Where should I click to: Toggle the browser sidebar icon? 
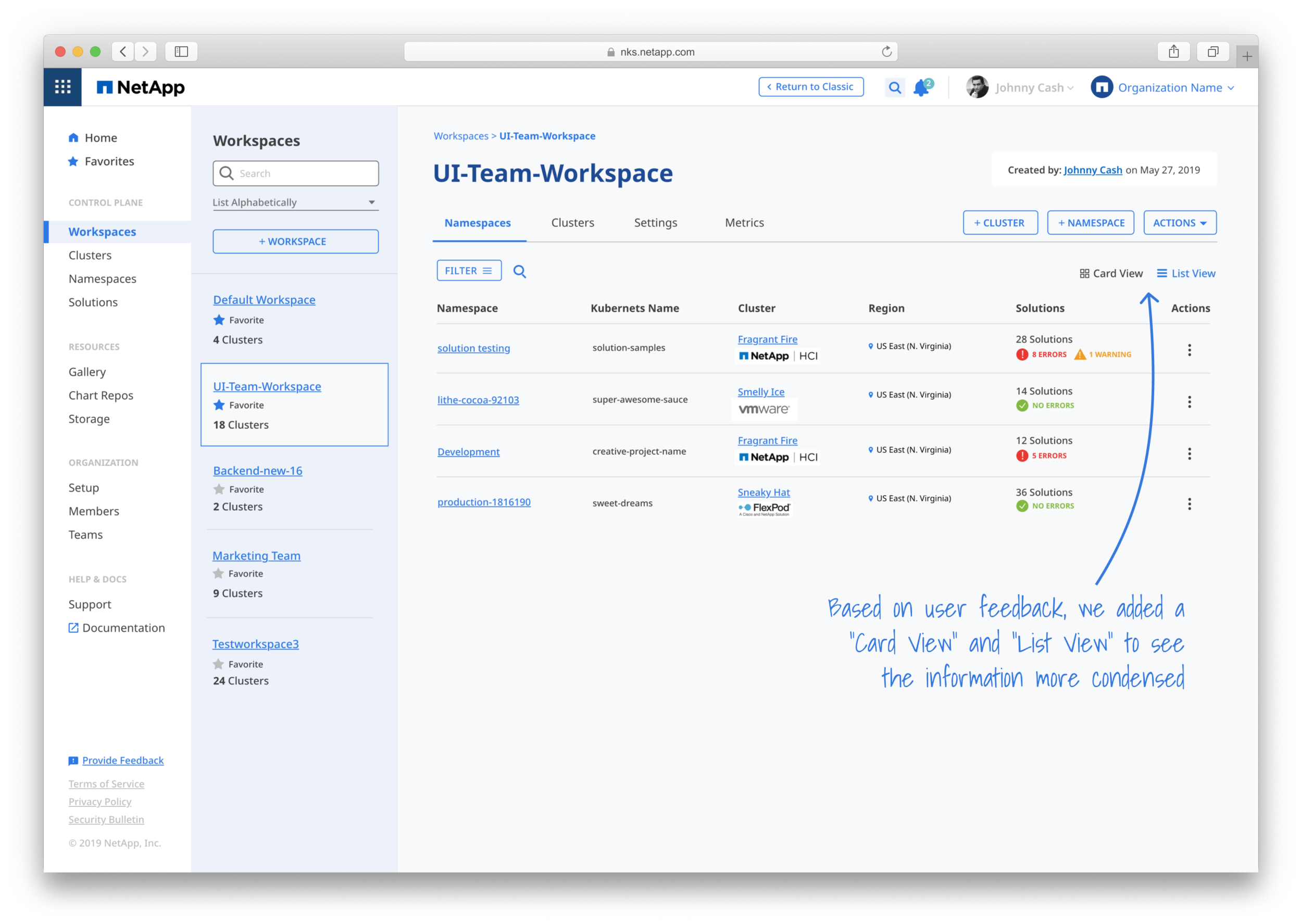click(x=181, y=52)
